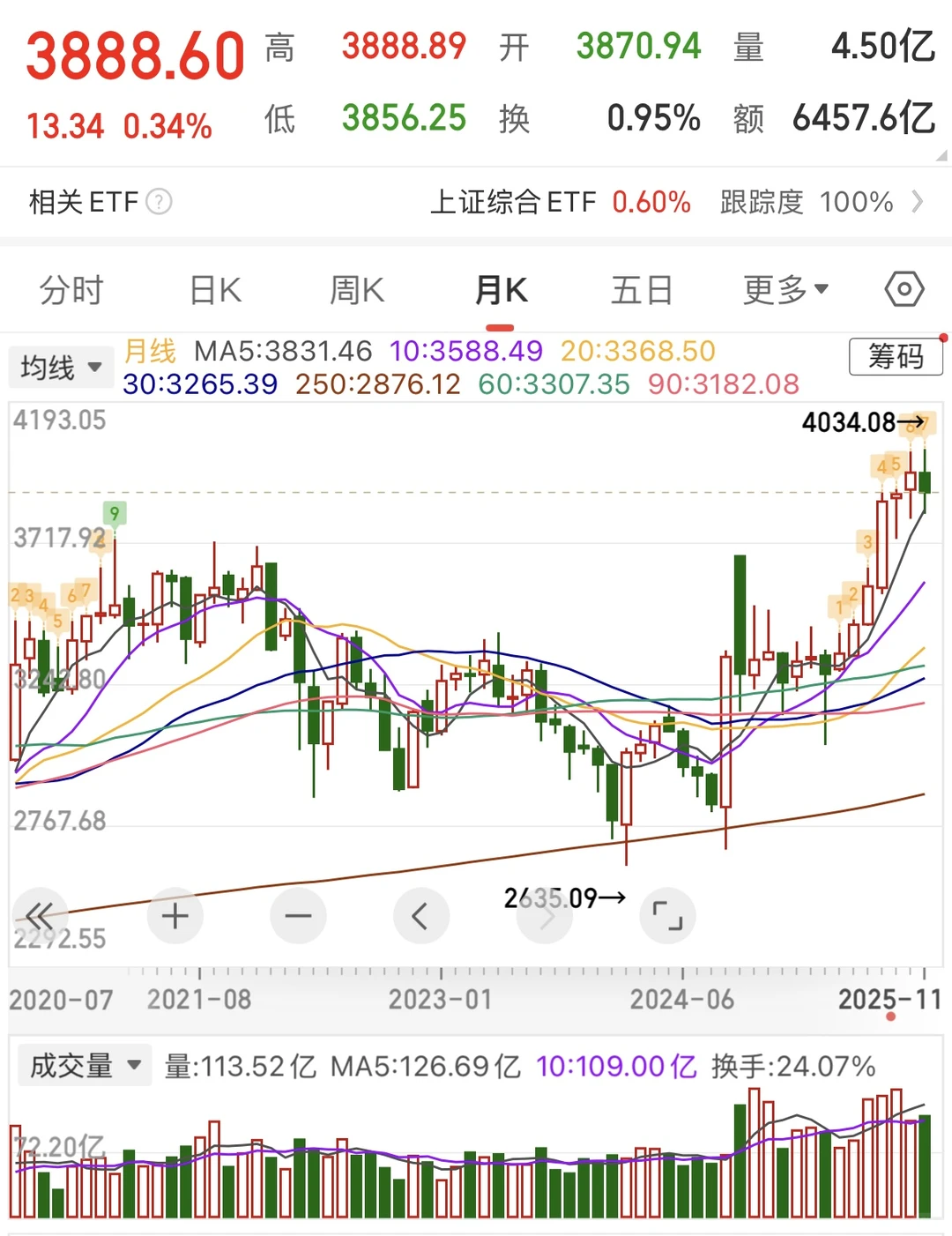Pan the chart left with the arrow icon
Image resolution: width=952 pixels, height=1236 pixels.
[421, 916]
